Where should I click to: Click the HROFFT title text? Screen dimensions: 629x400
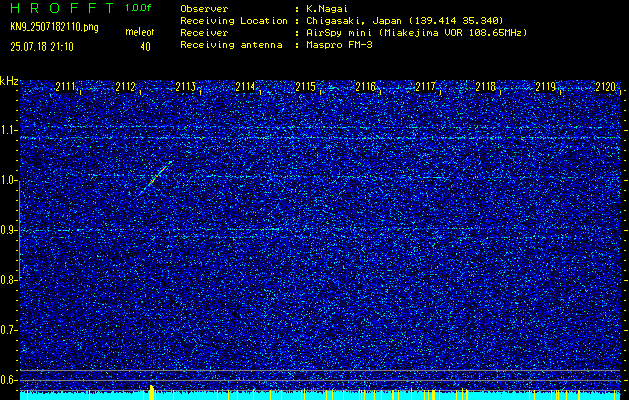(x=62, y=8)
